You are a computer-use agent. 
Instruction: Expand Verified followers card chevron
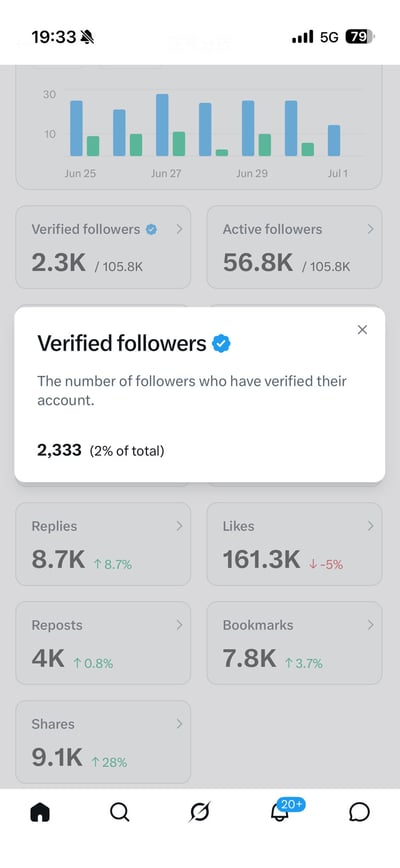[x=179, y=229]
